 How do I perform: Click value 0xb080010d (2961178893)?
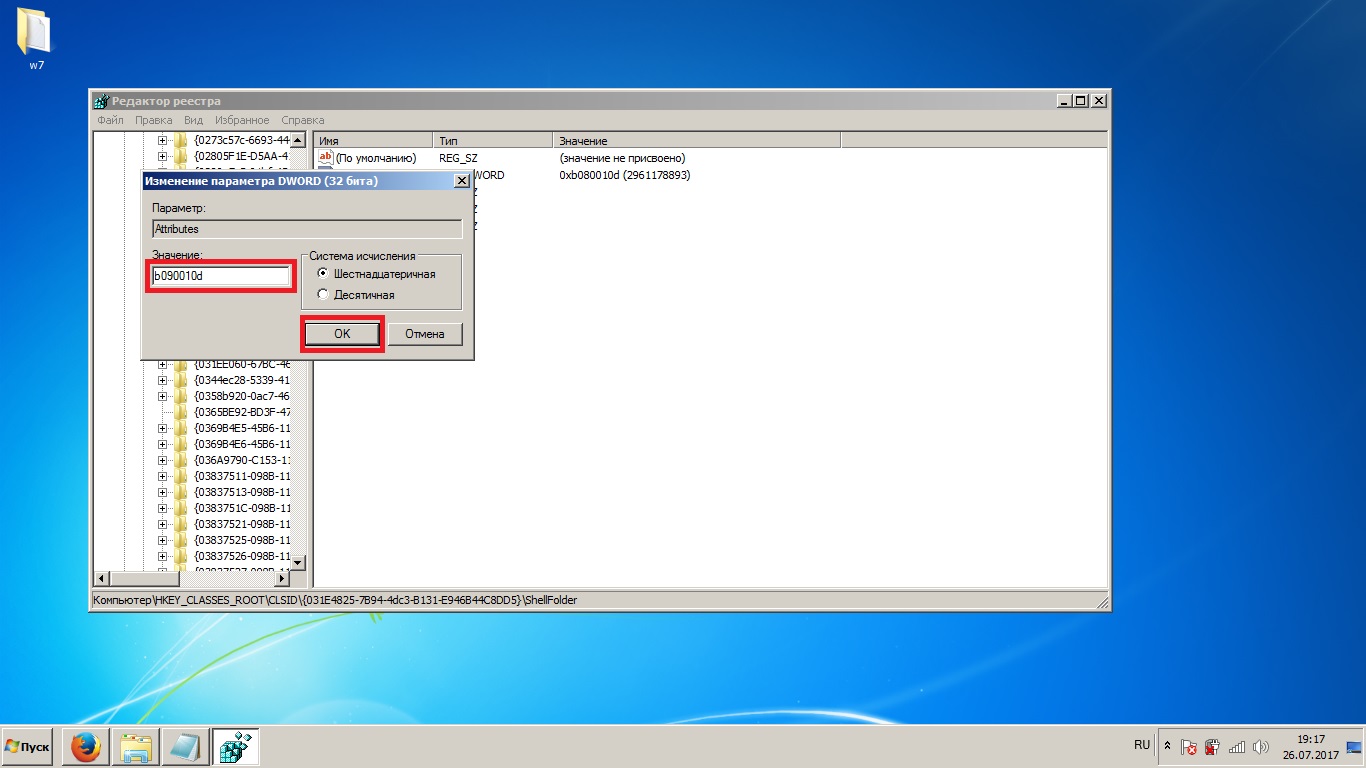[x=625, y=175]
